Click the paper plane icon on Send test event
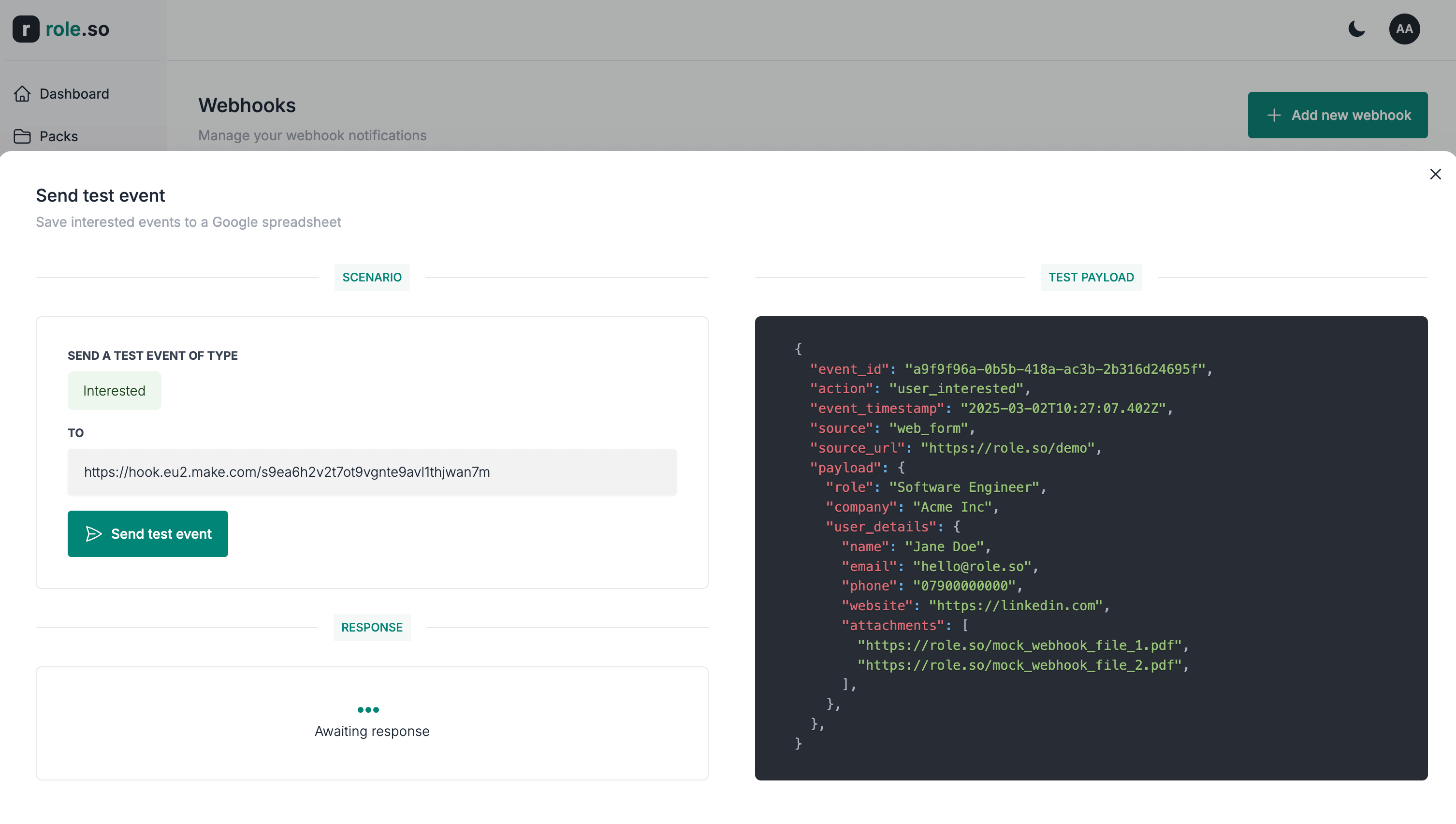 [x=94, y=534]
